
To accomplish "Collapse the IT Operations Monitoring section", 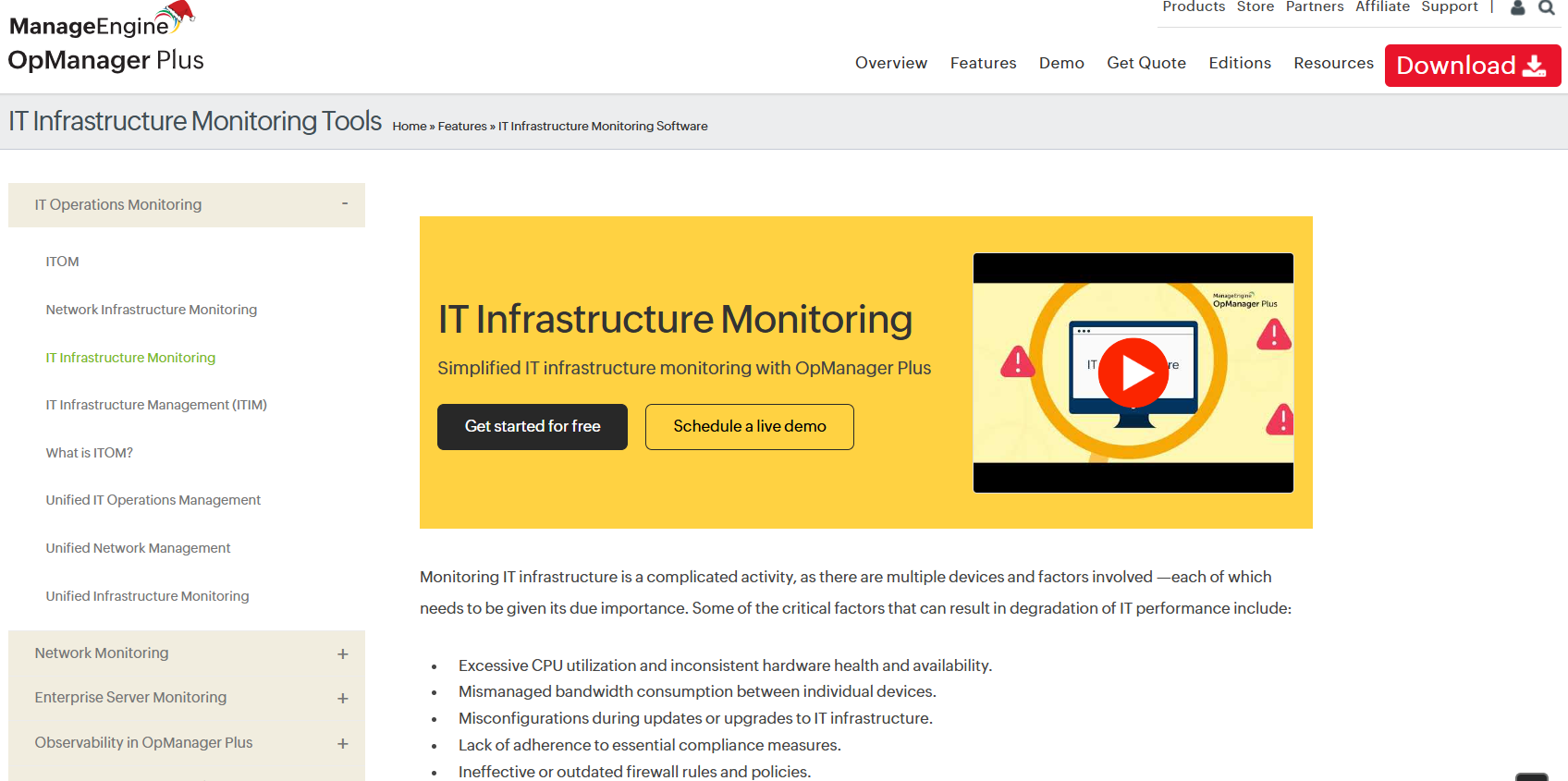I will pos(187,205).
